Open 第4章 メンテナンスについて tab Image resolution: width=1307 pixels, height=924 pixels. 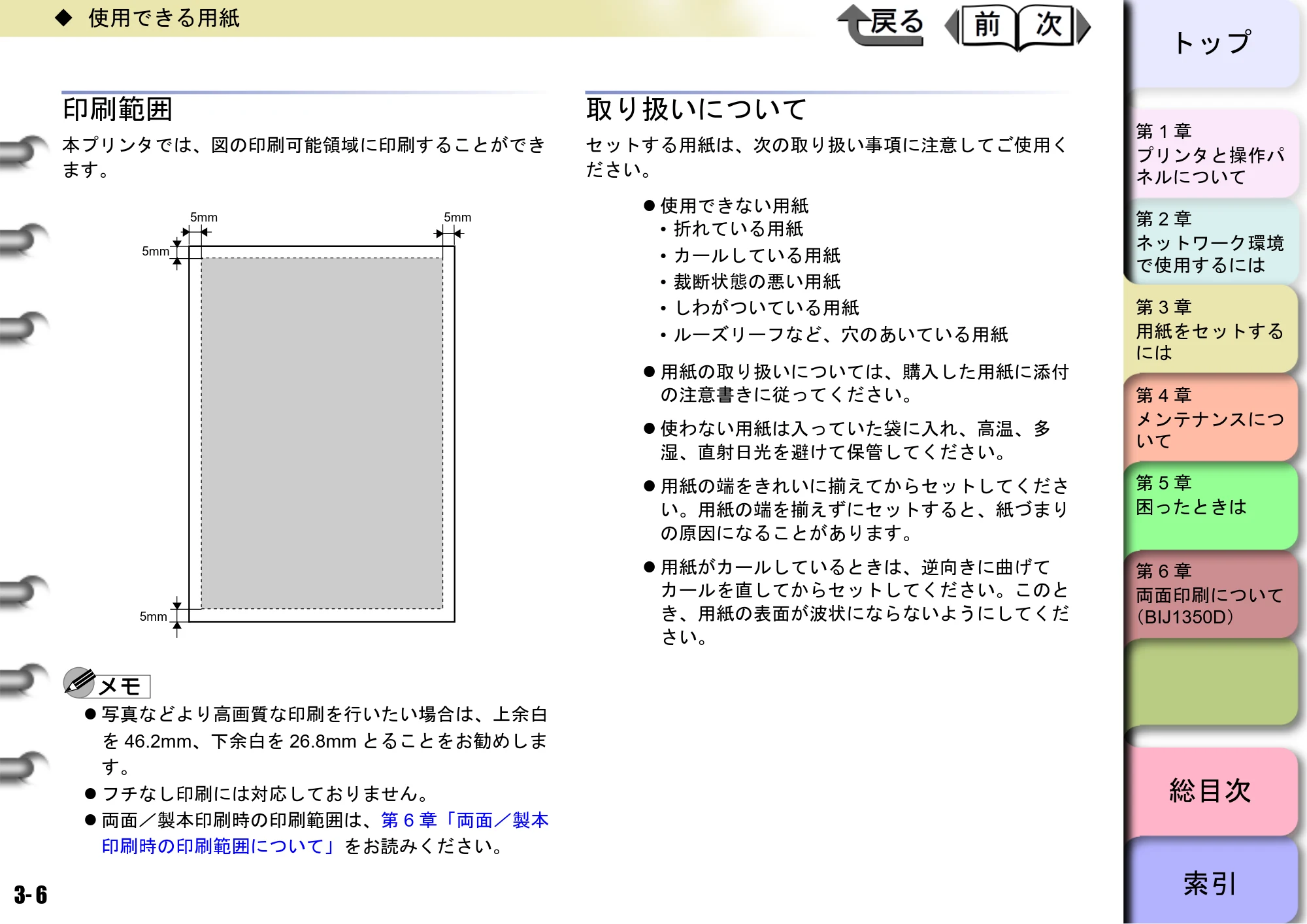click(x=1212, y=418)
